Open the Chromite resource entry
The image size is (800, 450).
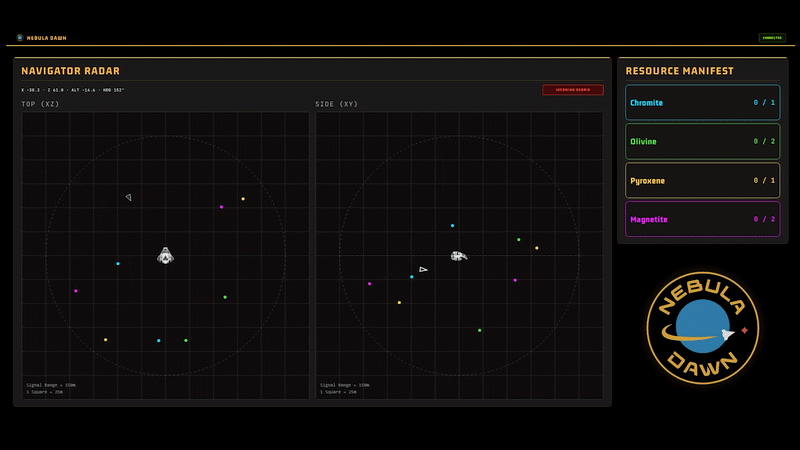click(x=703, y=103)
